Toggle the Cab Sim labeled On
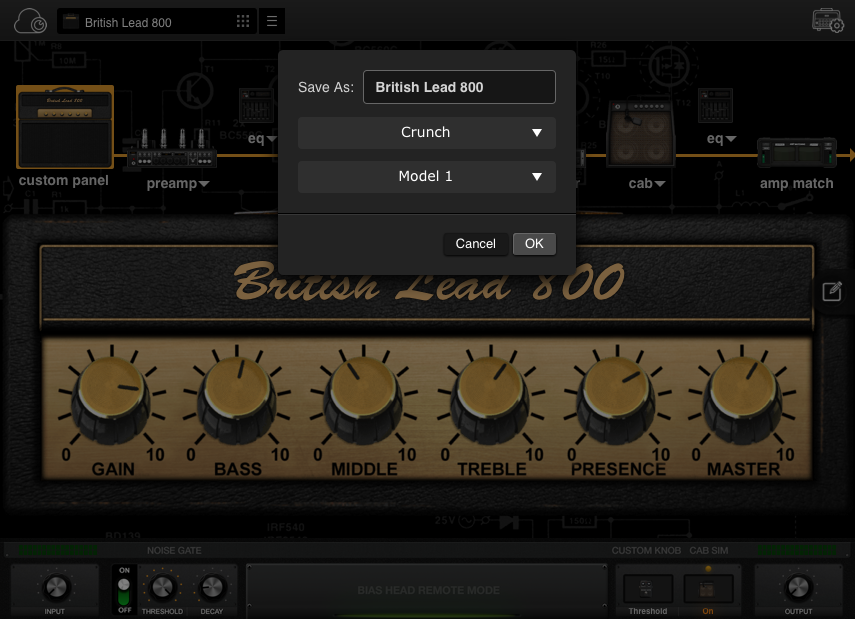 [709, 588]
